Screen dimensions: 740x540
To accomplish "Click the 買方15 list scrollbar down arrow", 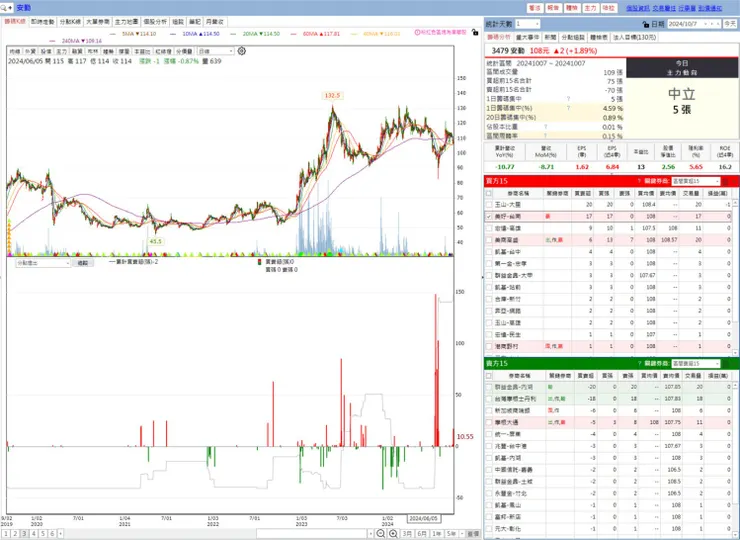I will 735,353.
